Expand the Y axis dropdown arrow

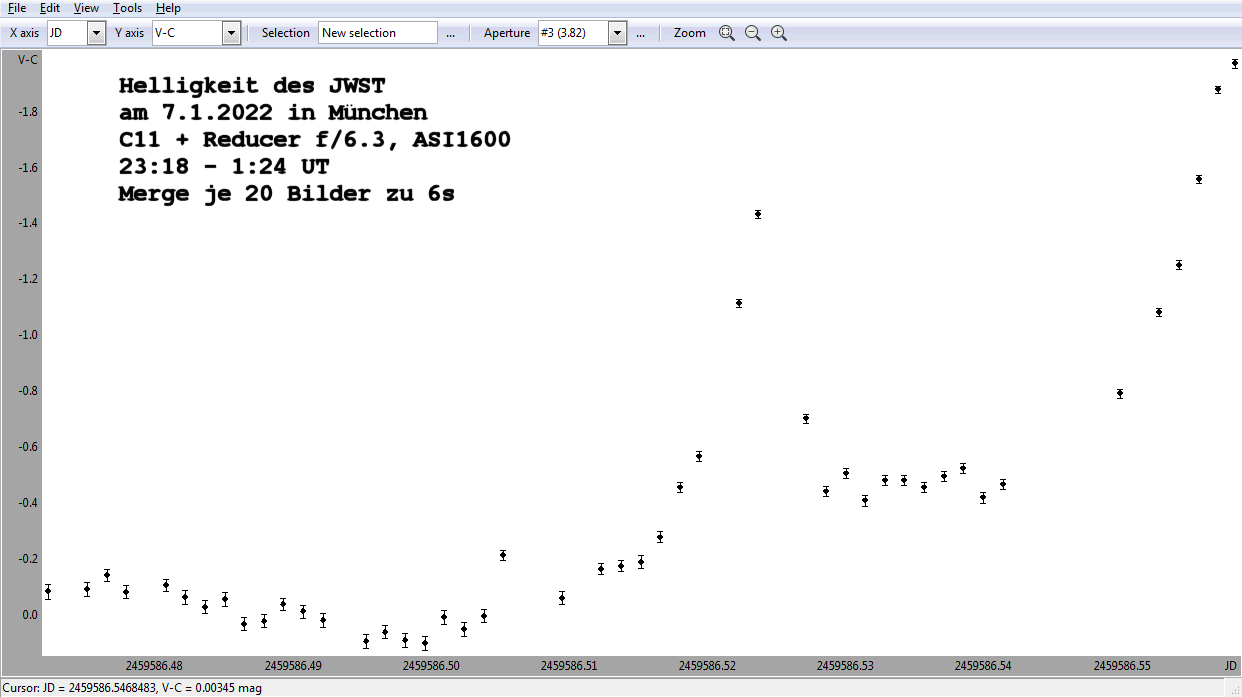pyautogui.click(x=231, y=33)
